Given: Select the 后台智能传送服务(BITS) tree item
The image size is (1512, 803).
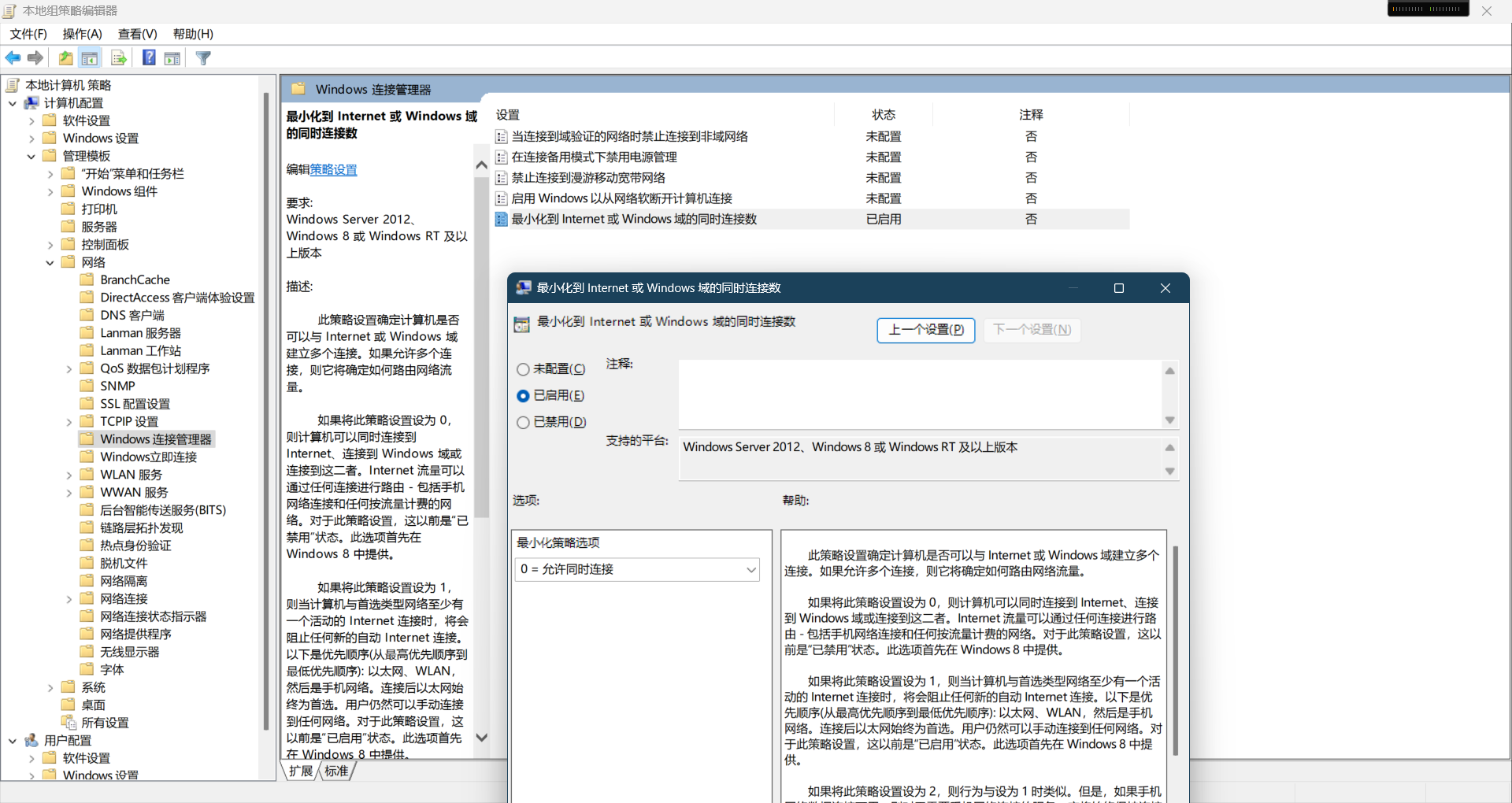Looking at the screenshot, I should click(163, 510).
